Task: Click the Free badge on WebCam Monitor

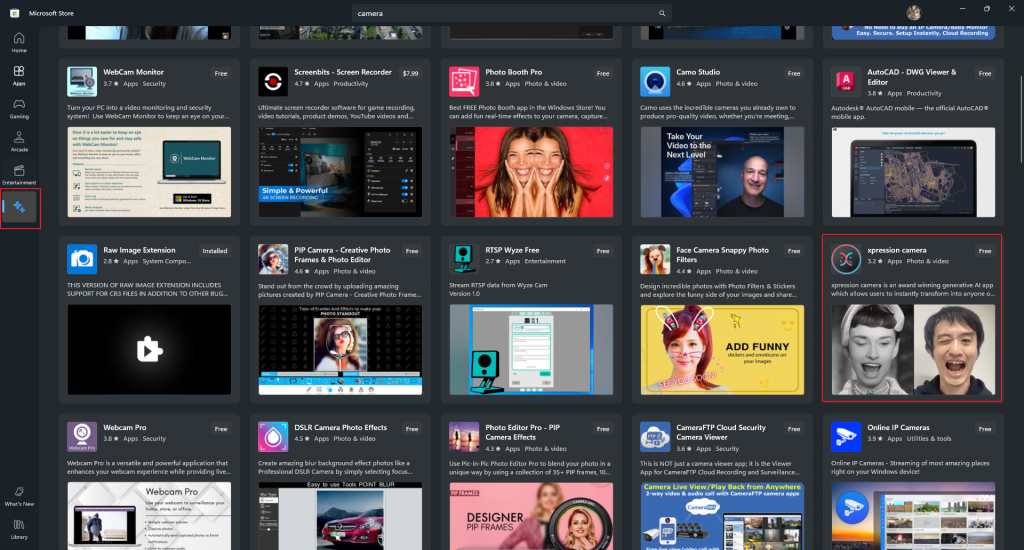Action: [x=221, y=74]
